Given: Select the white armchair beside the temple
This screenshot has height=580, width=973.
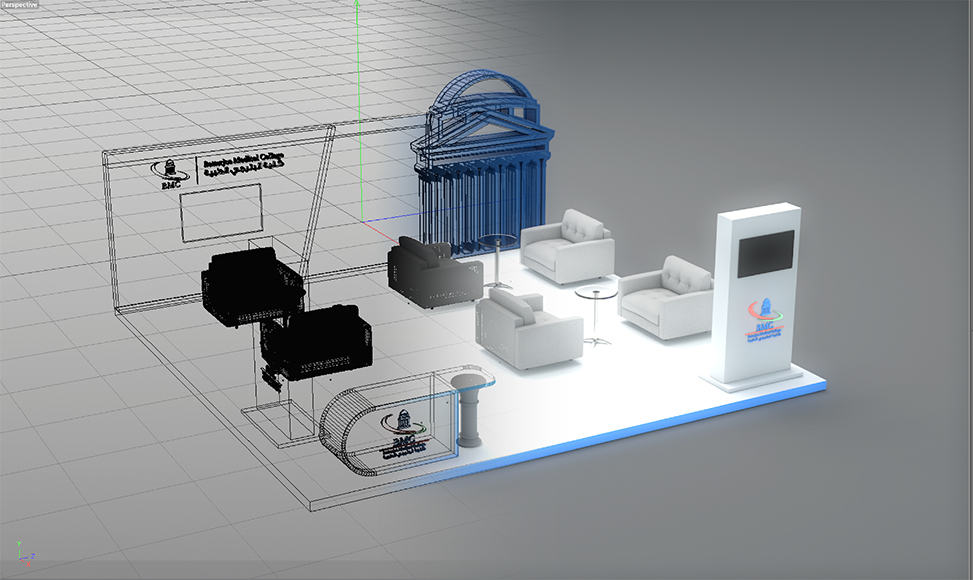Looking at the screenshot, I should pos(568,245).
